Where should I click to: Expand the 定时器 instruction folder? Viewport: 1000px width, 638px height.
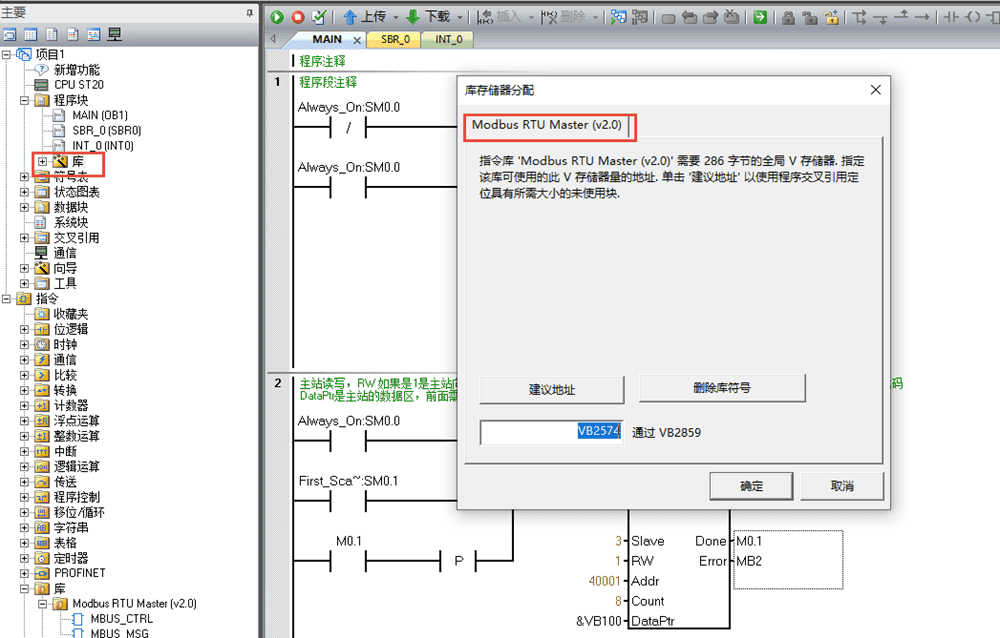click(25, 558)
